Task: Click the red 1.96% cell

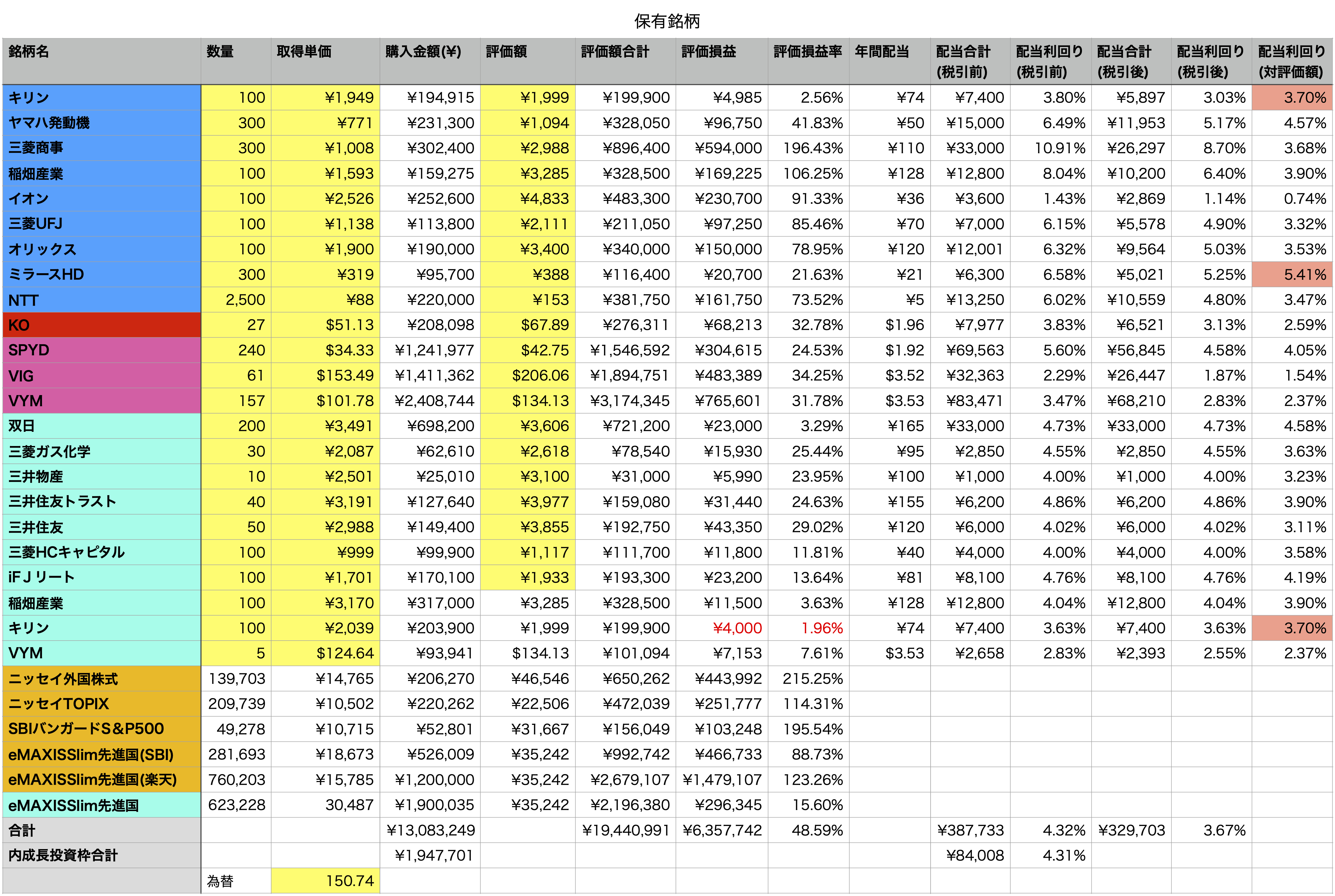Action: [x=808, y=628]
